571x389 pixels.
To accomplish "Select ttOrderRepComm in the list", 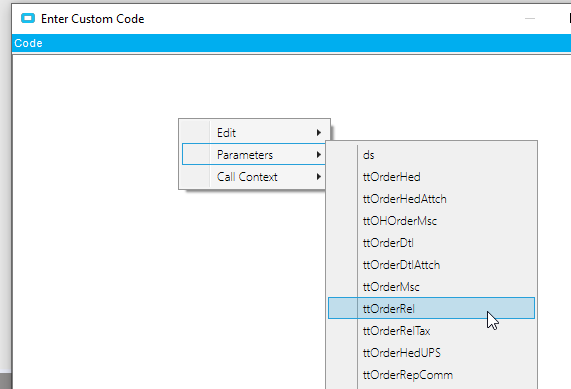I will [432, 375].
